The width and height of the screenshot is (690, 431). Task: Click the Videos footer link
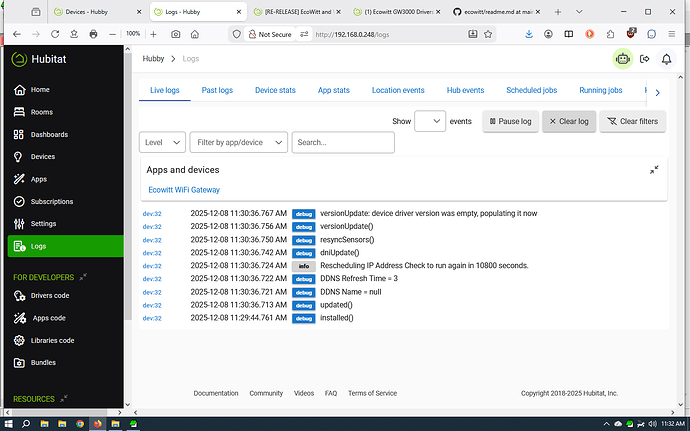tap(304, 393)
